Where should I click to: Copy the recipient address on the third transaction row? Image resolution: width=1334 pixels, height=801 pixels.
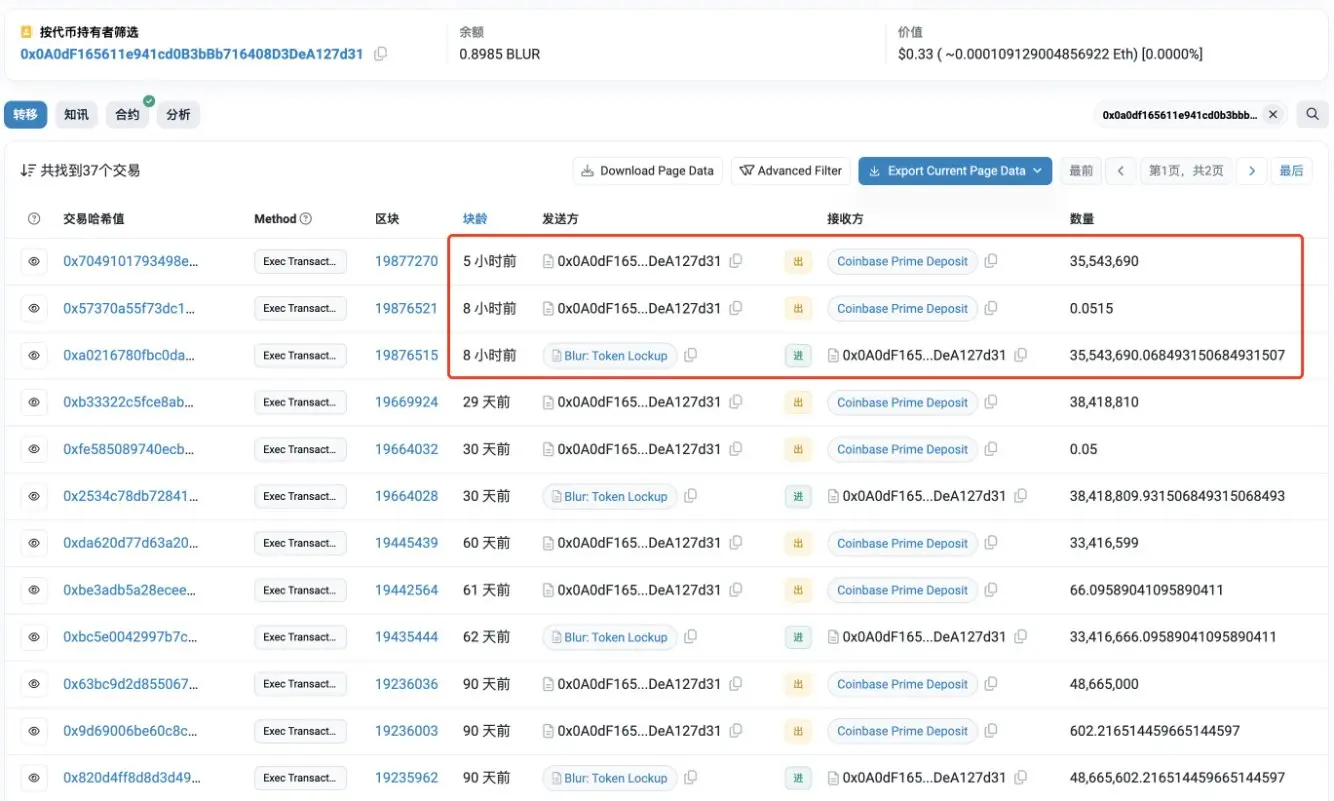[1020, 355]
